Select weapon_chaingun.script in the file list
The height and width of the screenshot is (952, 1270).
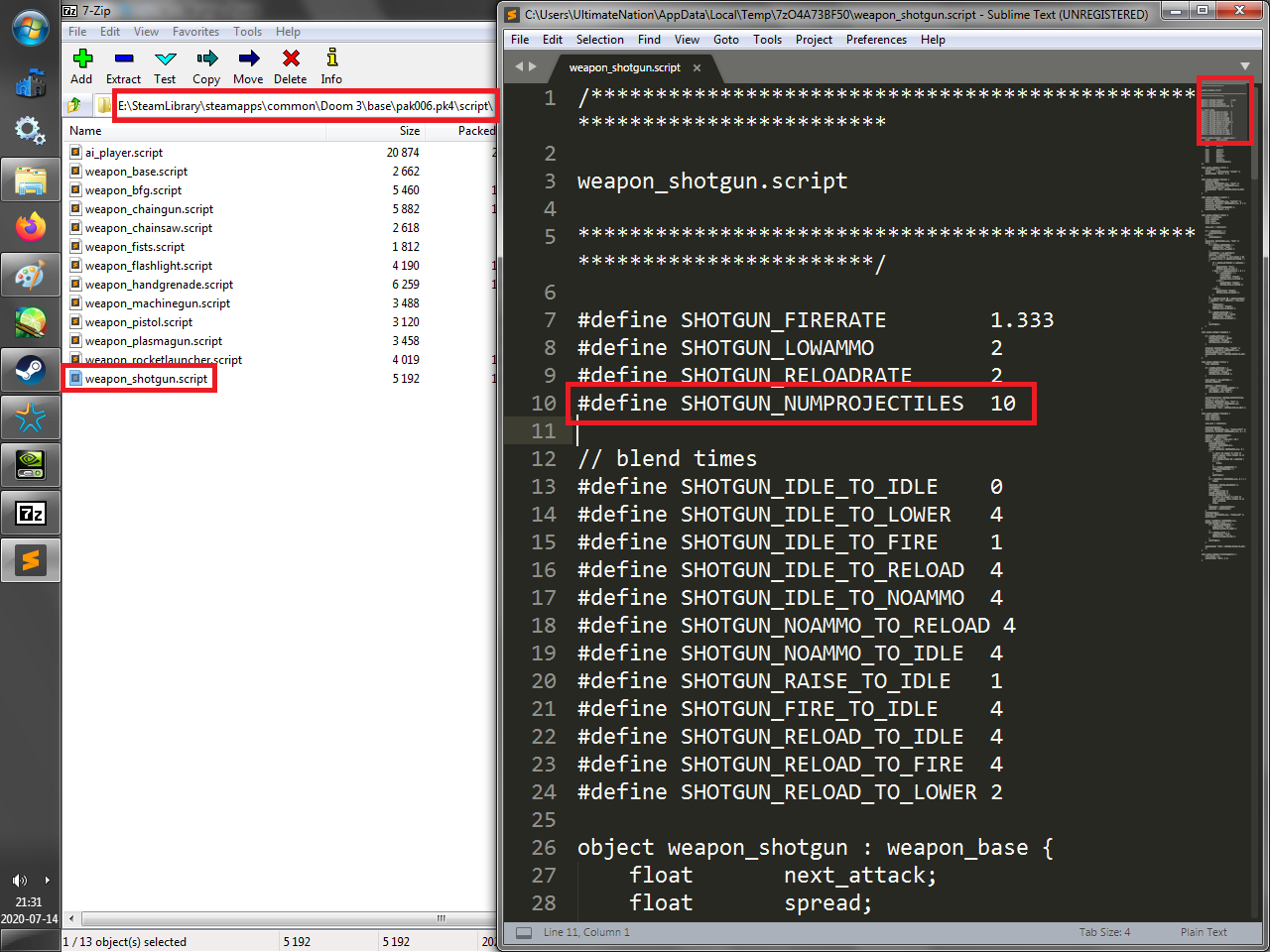(149, 209)
